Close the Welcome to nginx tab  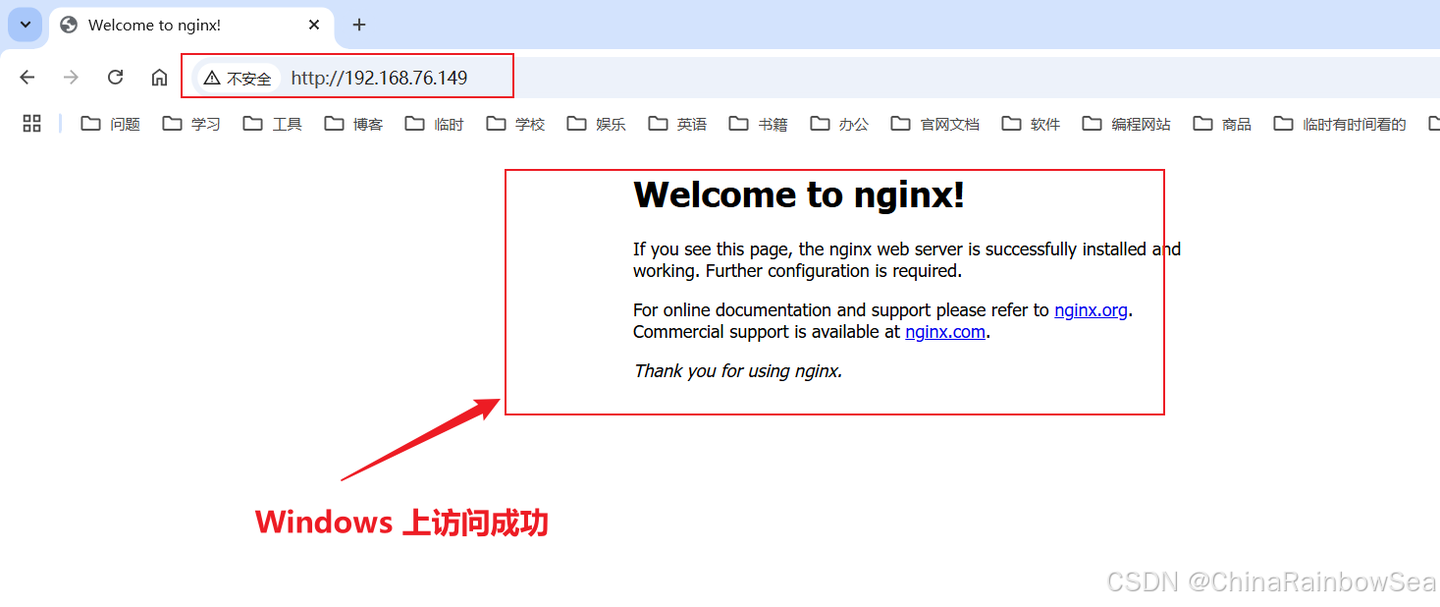tap(313, 24)
